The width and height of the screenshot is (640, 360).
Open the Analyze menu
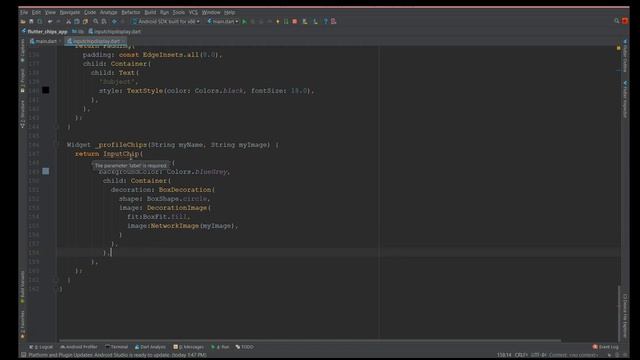click(109, 12)
